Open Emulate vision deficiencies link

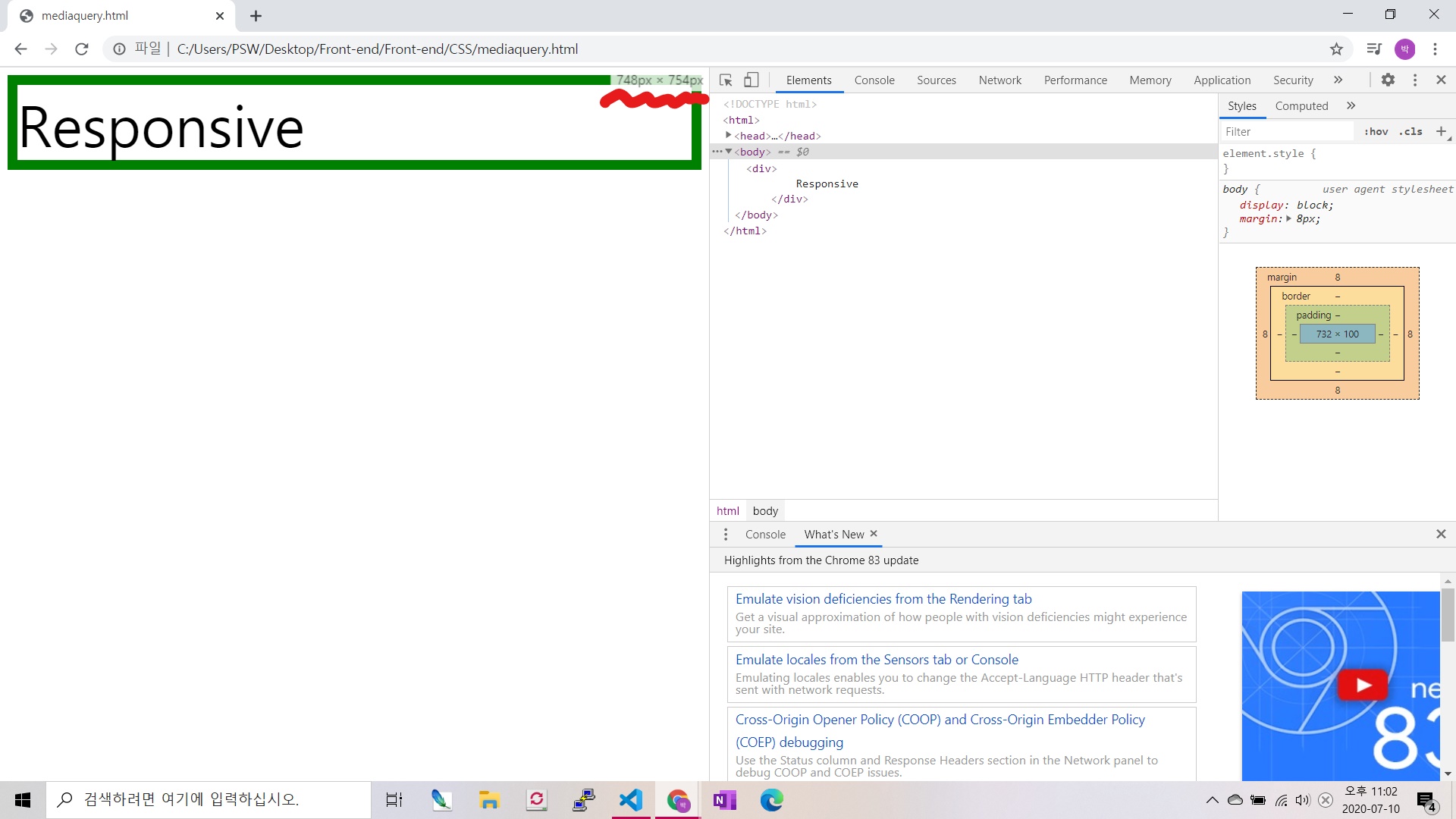(883, 599)
